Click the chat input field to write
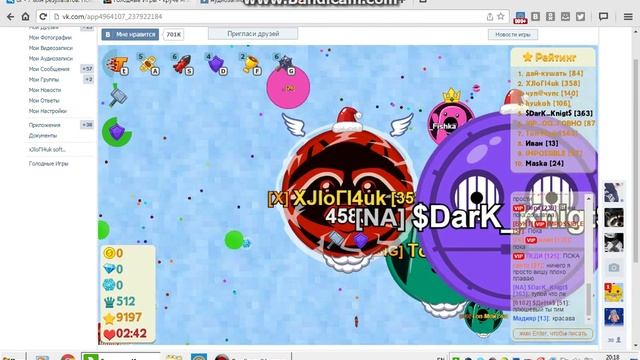The image size is (640, 360). (553, 333)
